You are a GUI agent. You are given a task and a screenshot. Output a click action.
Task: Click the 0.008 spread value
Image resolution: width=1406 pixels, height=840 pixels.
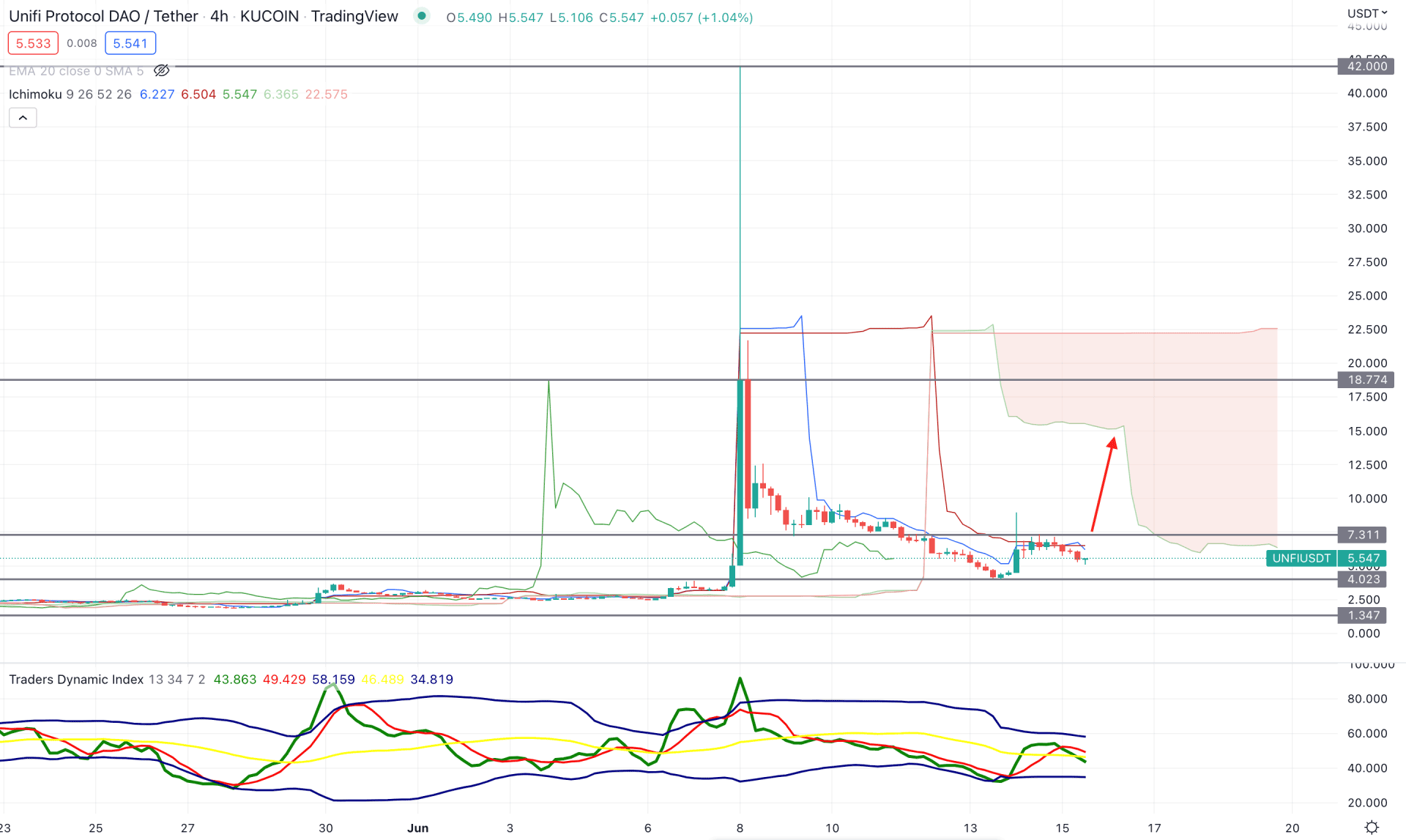tap(82, 43)
